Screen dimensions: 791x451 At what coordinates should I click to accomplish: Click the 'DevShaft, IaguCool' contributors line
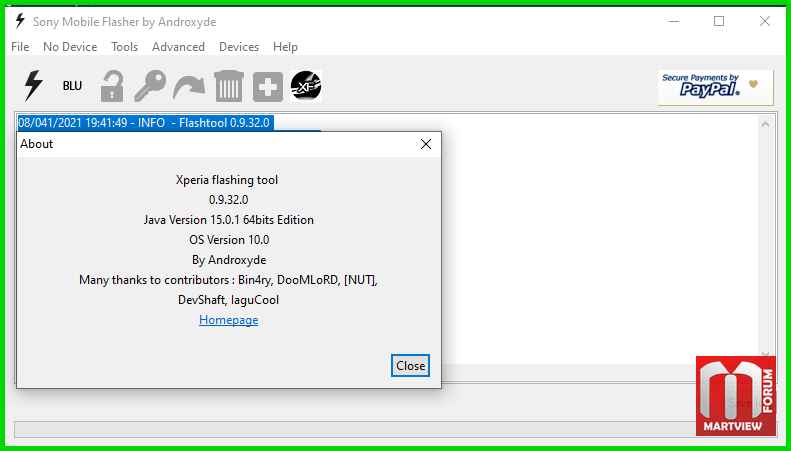click(229, 300)
